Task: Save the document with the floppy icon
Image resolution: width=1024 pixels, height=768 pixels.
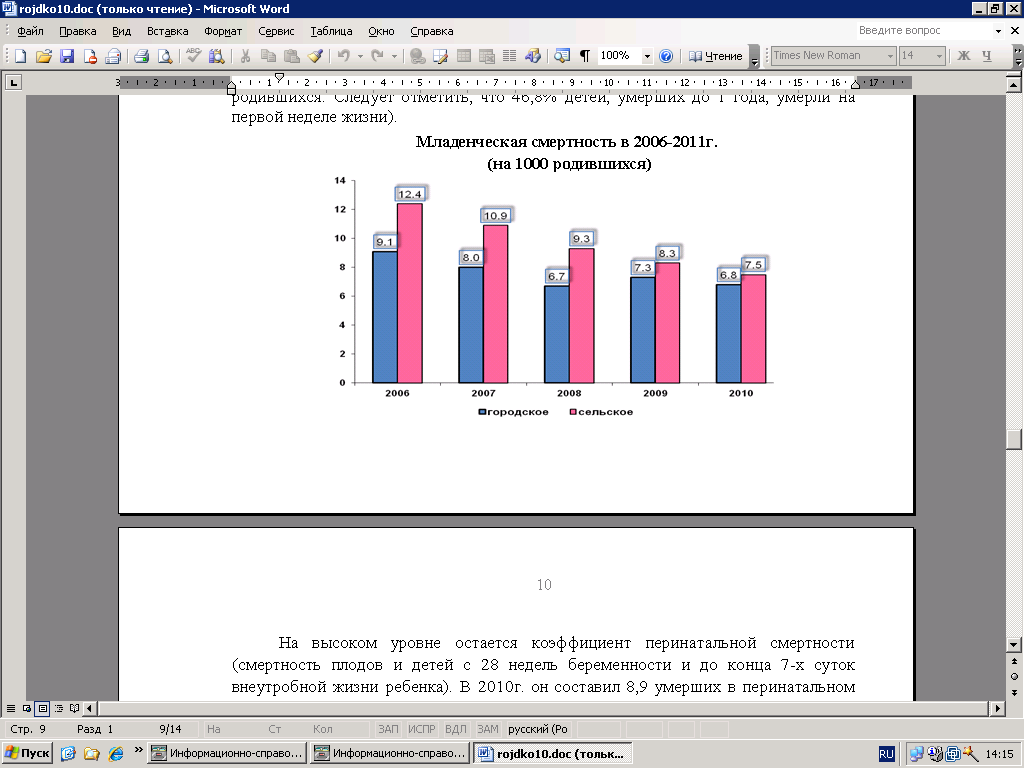Action: click(x=67, y=56)
